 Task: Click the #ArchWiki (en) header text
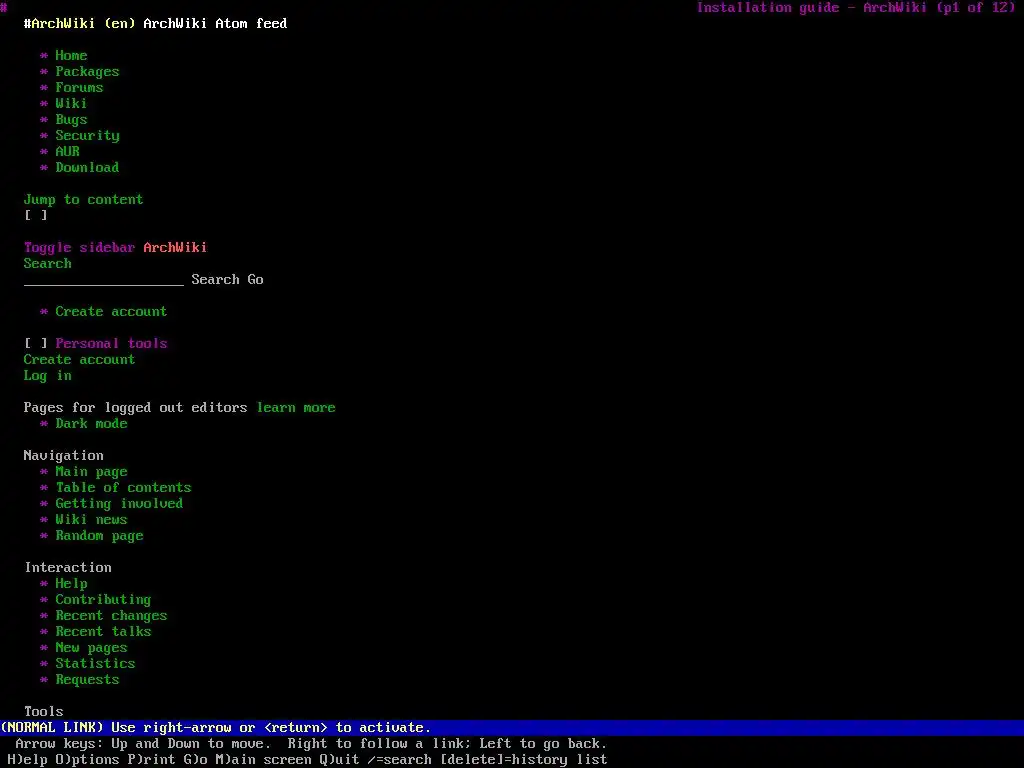pos(79,24)
